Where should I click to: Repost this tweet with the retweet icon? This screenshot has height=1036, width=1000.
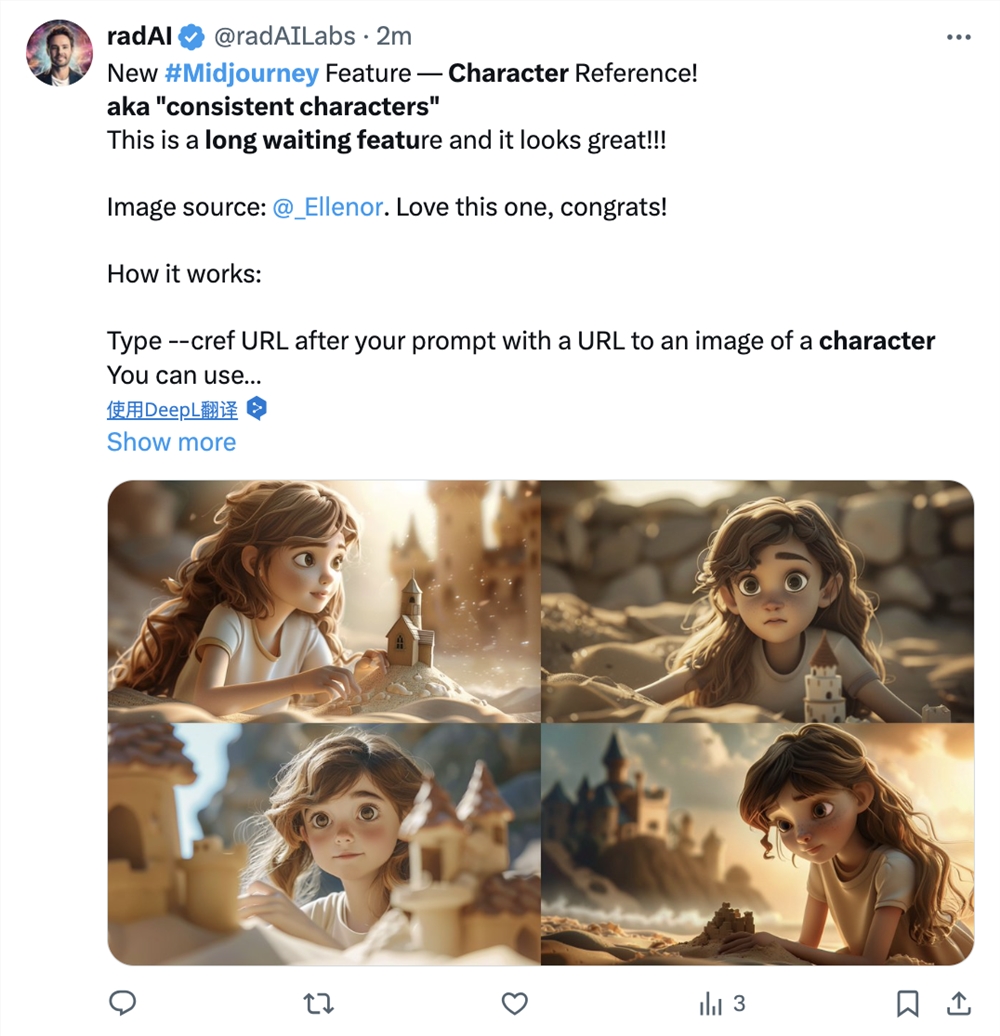click(x=318, y=1002)
